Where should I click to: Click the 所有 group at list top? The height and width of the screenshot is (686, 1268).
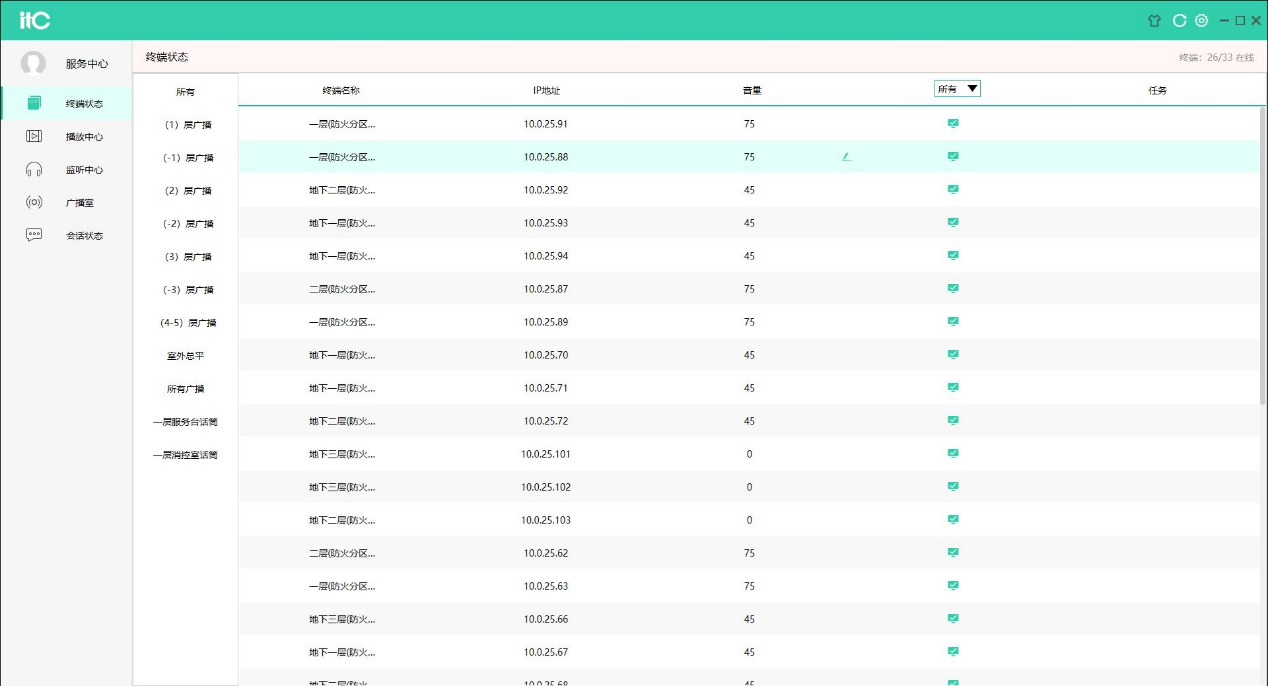pos(186,92)
